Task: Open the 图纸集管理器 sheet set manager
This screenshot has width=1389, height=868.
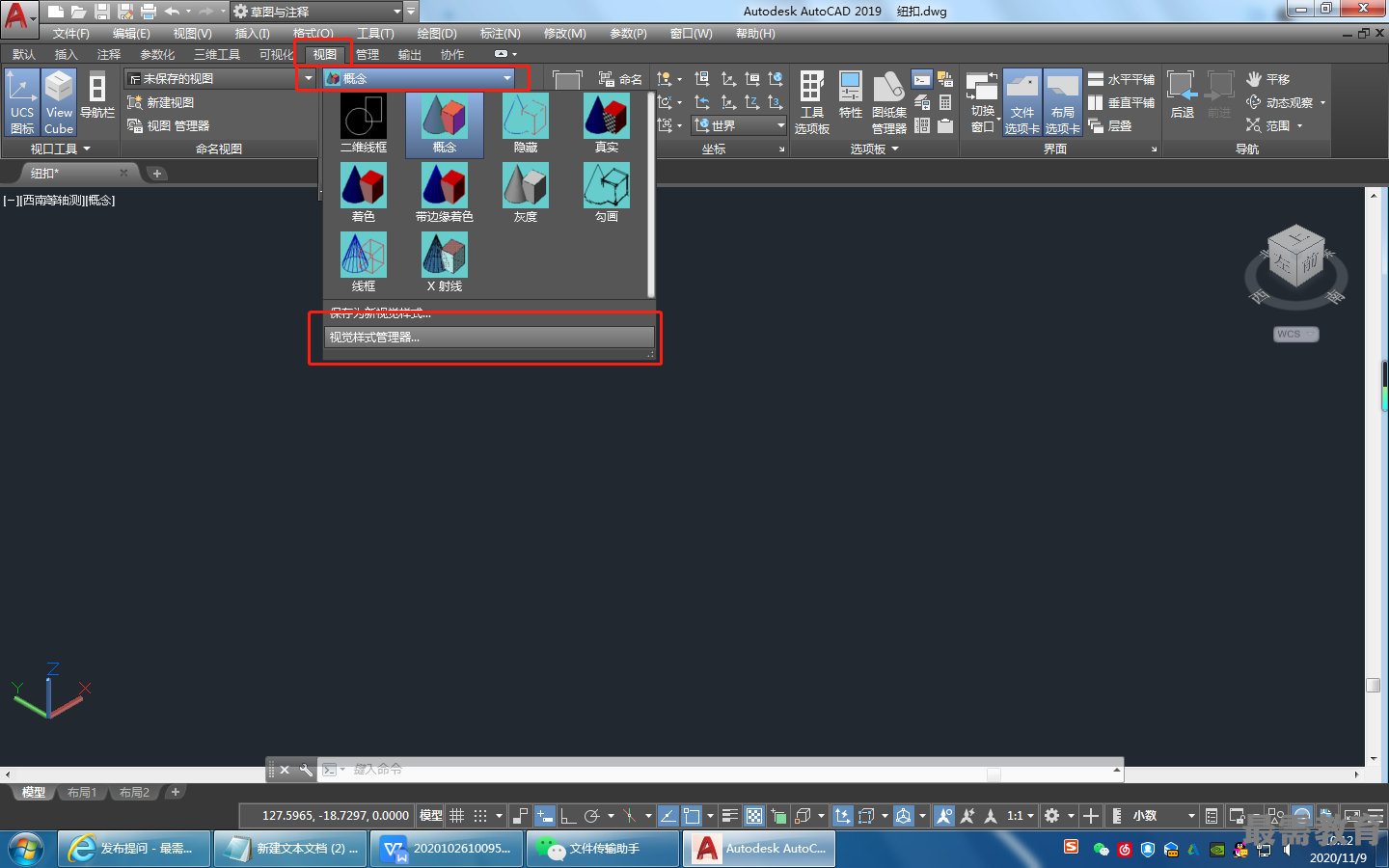Action: [x=889, y=102]
